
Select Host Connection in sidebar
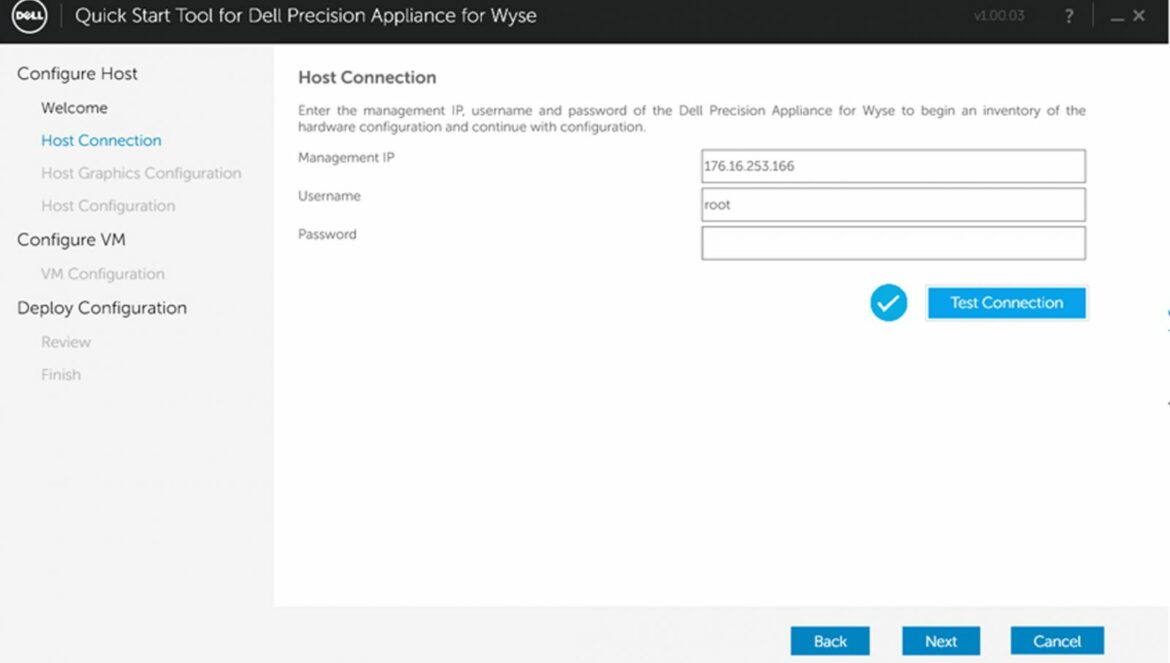click(x=101, y=140)
